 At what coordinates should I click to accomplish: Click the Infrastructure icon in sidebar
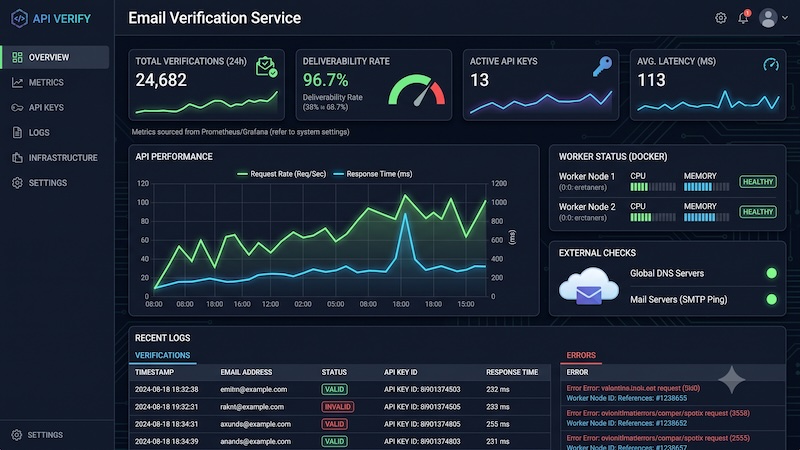tap(17, 158)
